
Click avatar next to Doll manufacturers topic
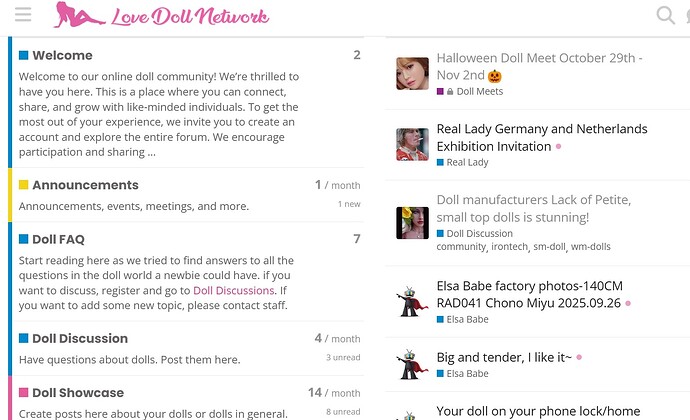[413, 222]
